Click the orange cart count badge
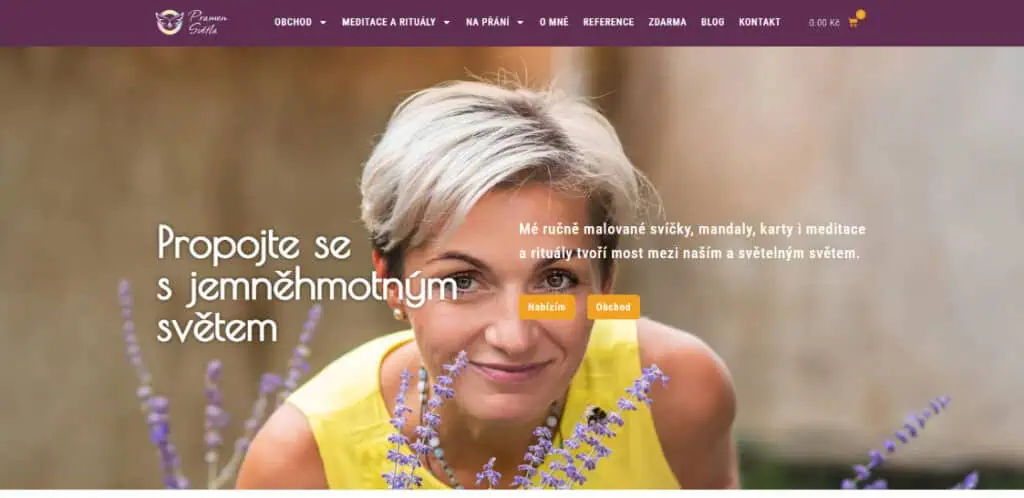The width and height of the screenshot is (1024, 498). [861, 14]
